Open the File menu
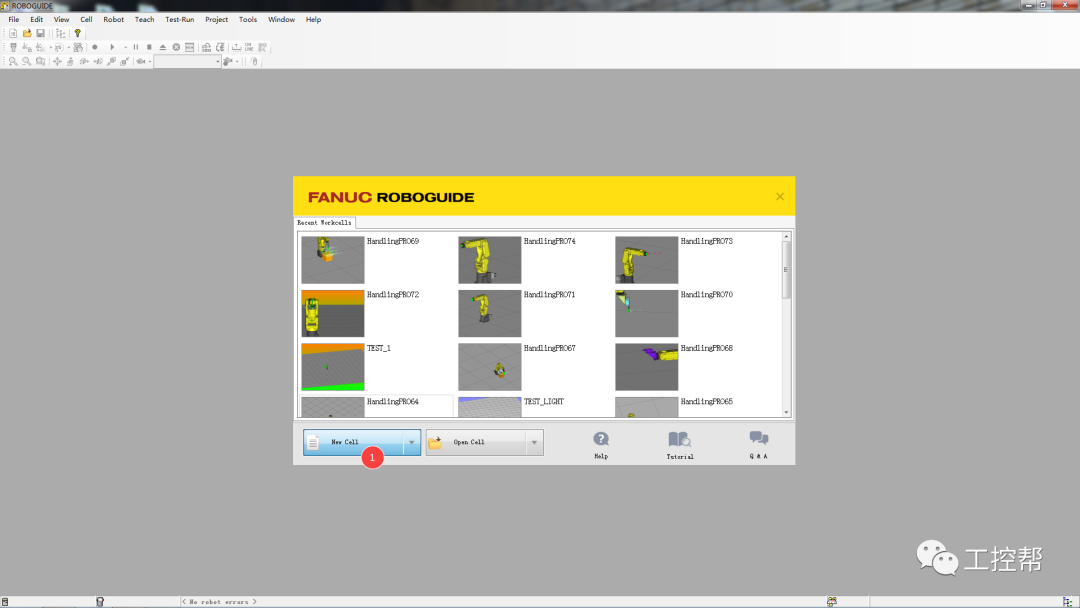 [14, 19]
